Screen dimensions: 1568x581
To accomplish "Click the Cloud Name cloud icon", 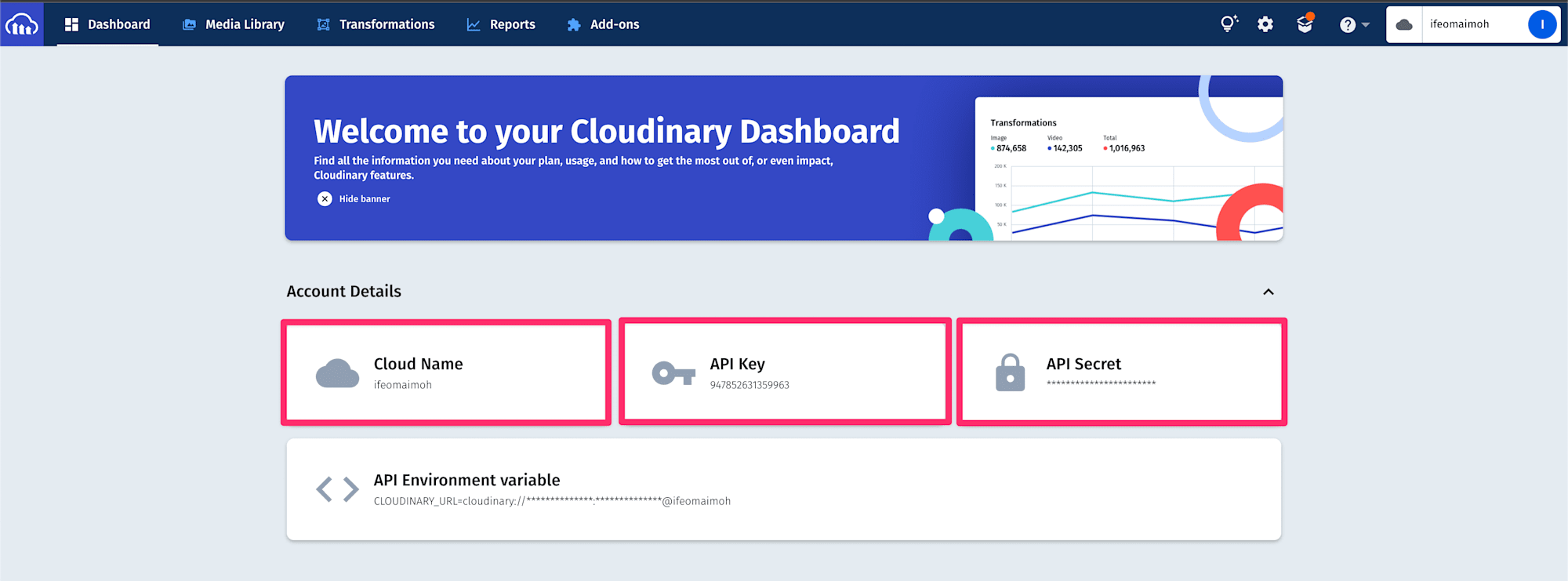I will pyautogui.click(x=337, y=373).
